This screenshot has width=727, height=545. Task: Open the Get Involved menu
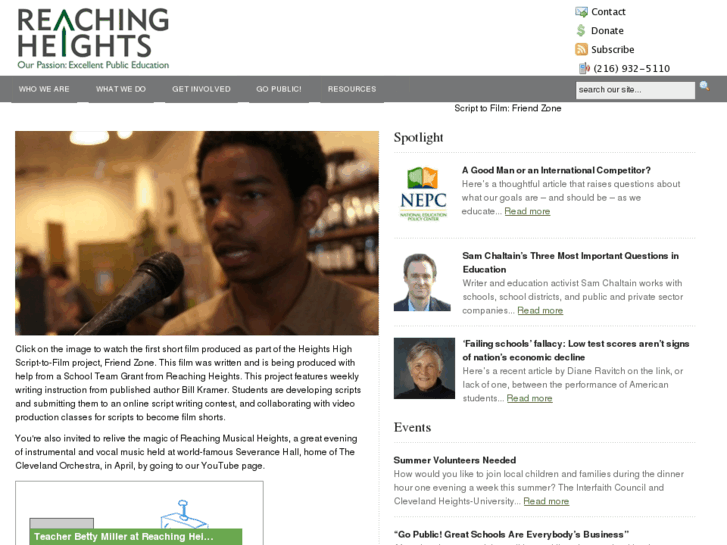(201, 89)
